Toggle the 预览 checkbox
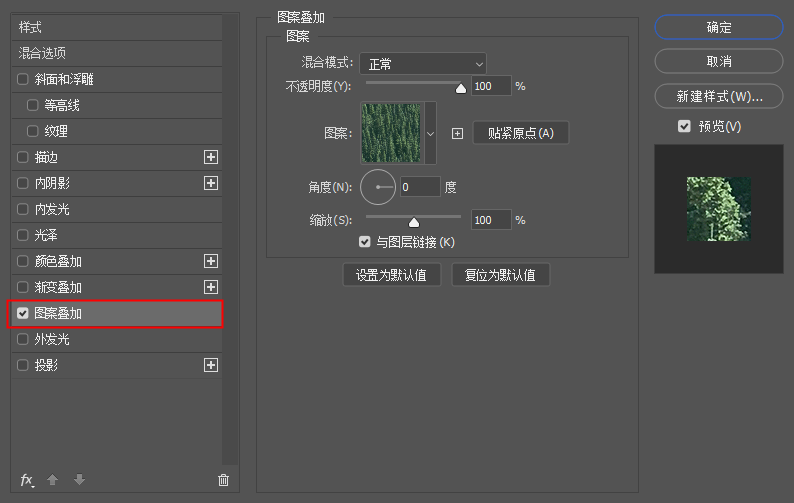This screenshot has height=503, width=794. [x=684, y=126]
